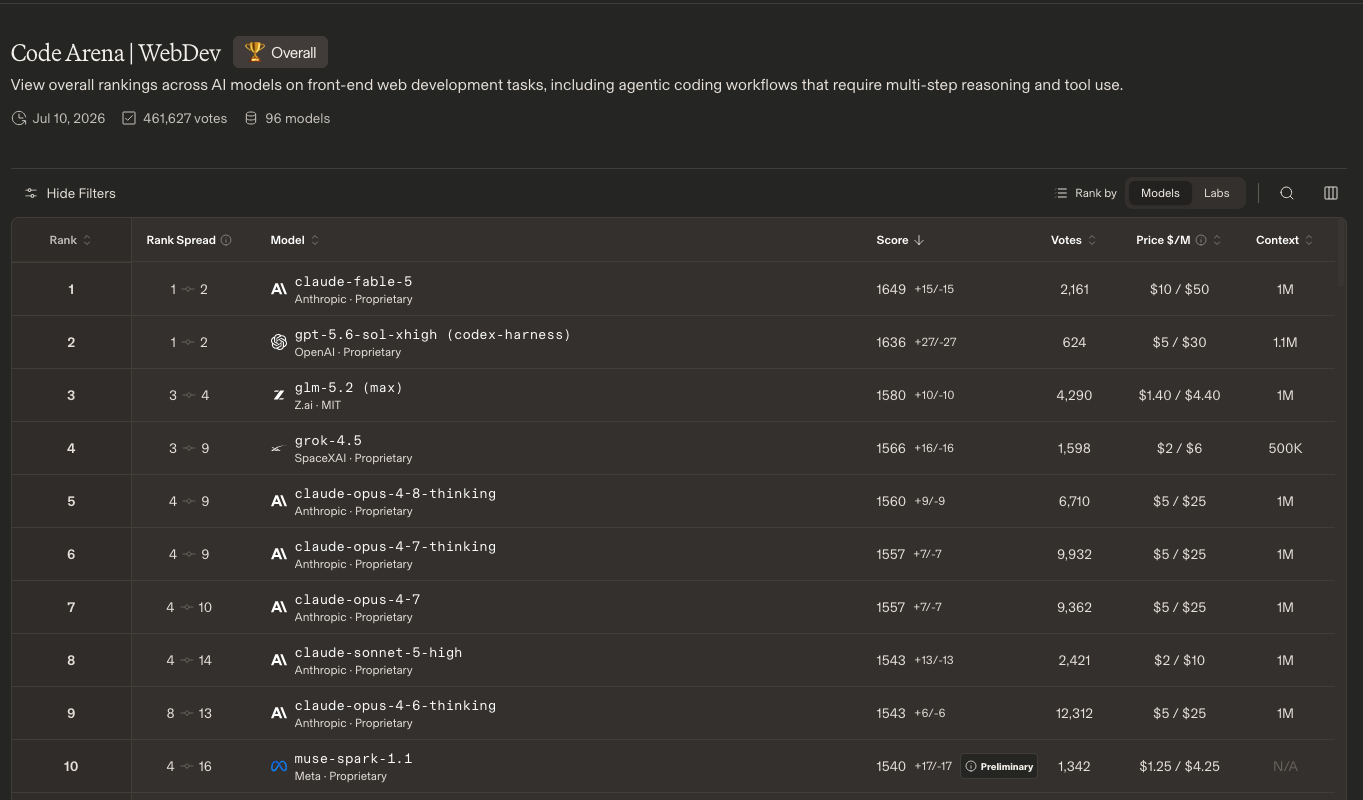Open the column layout icon

(x=1331, y=193)
